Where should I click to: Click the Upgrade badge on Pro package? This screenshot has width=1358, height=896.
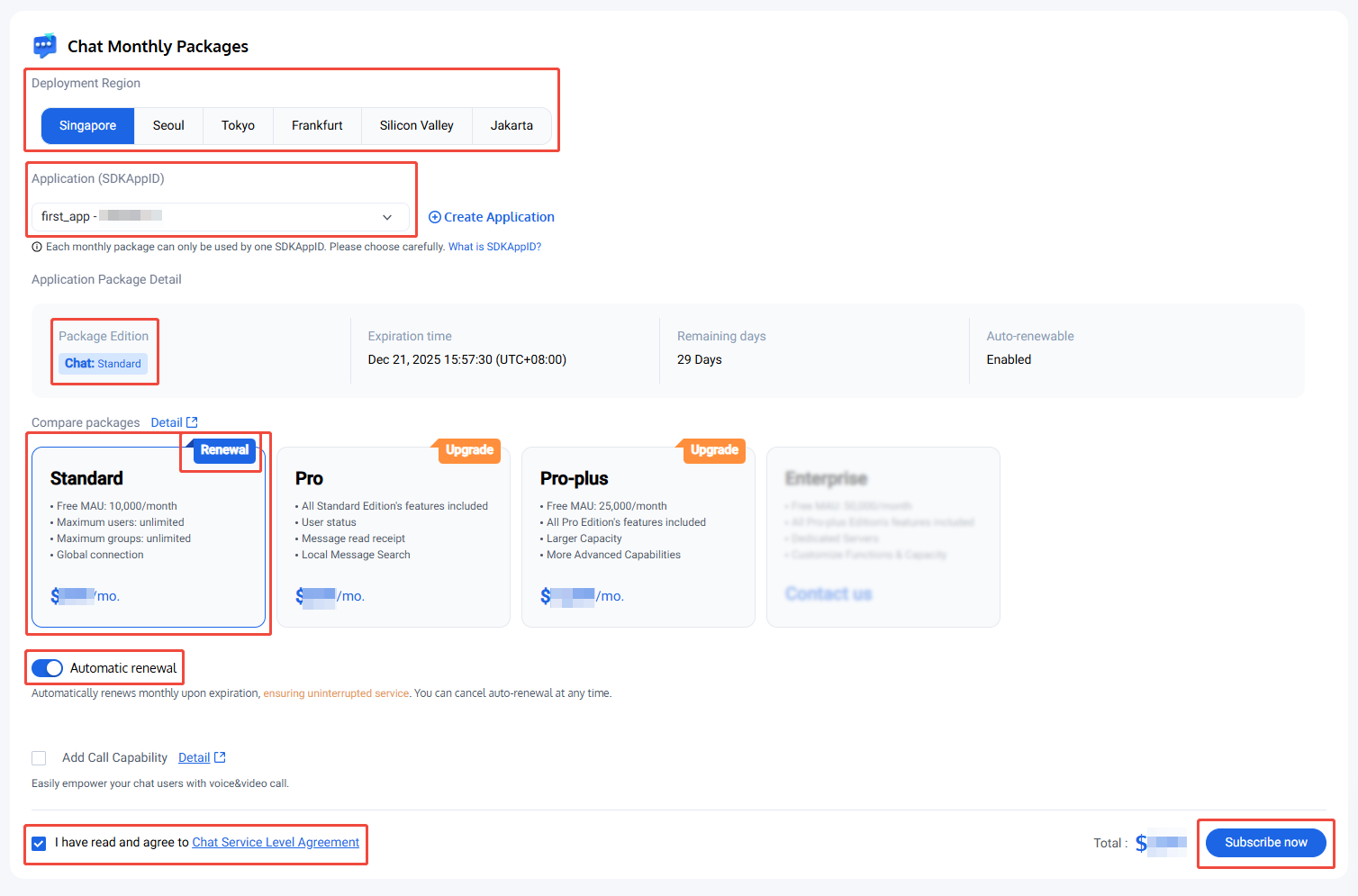[469, 450]
